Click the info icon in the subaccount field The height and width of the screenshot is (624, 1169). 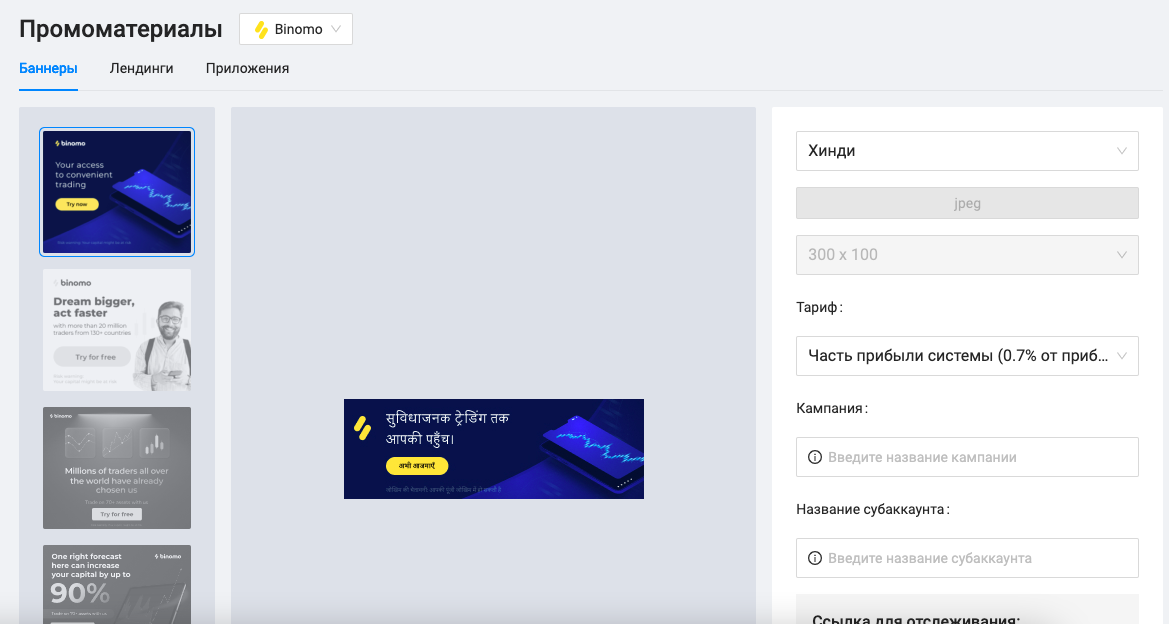point(815,558)
